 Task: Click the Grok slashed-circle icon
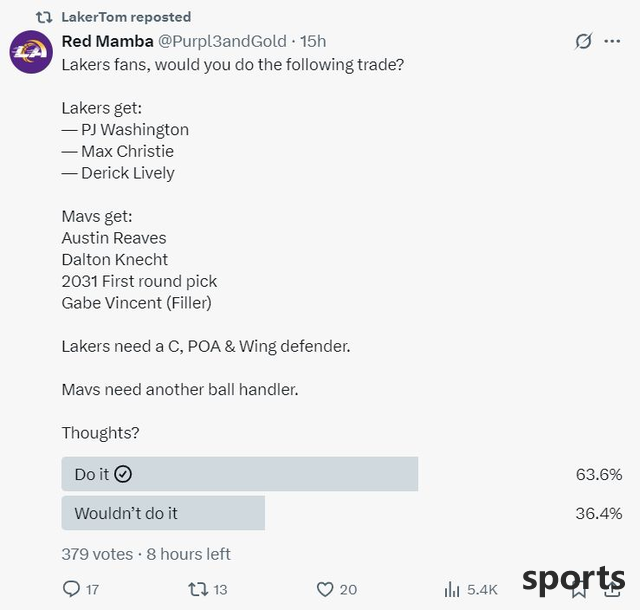coord(583,41)
